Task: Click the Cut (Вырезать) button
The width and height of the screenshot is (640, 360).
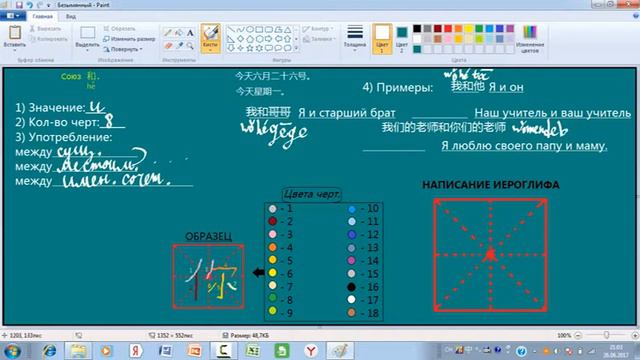Action: (x=45, y=29)
